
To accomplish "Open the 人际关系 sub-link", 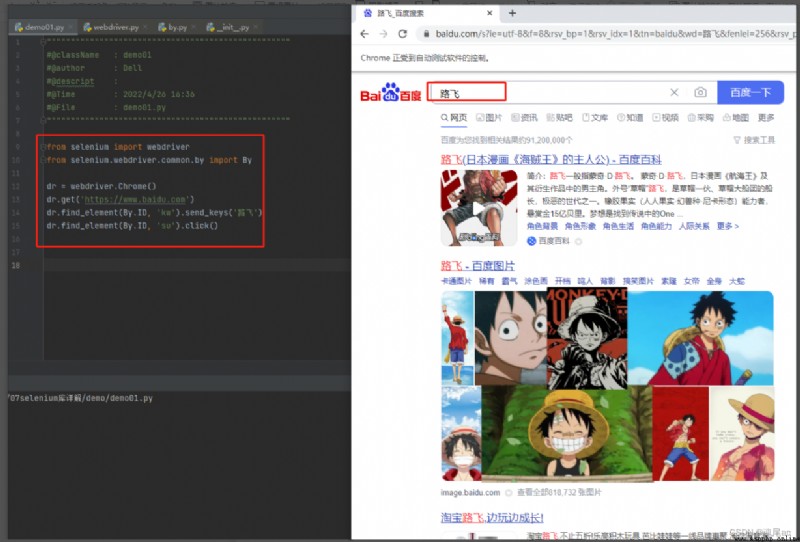I will [x=694, y=226].
